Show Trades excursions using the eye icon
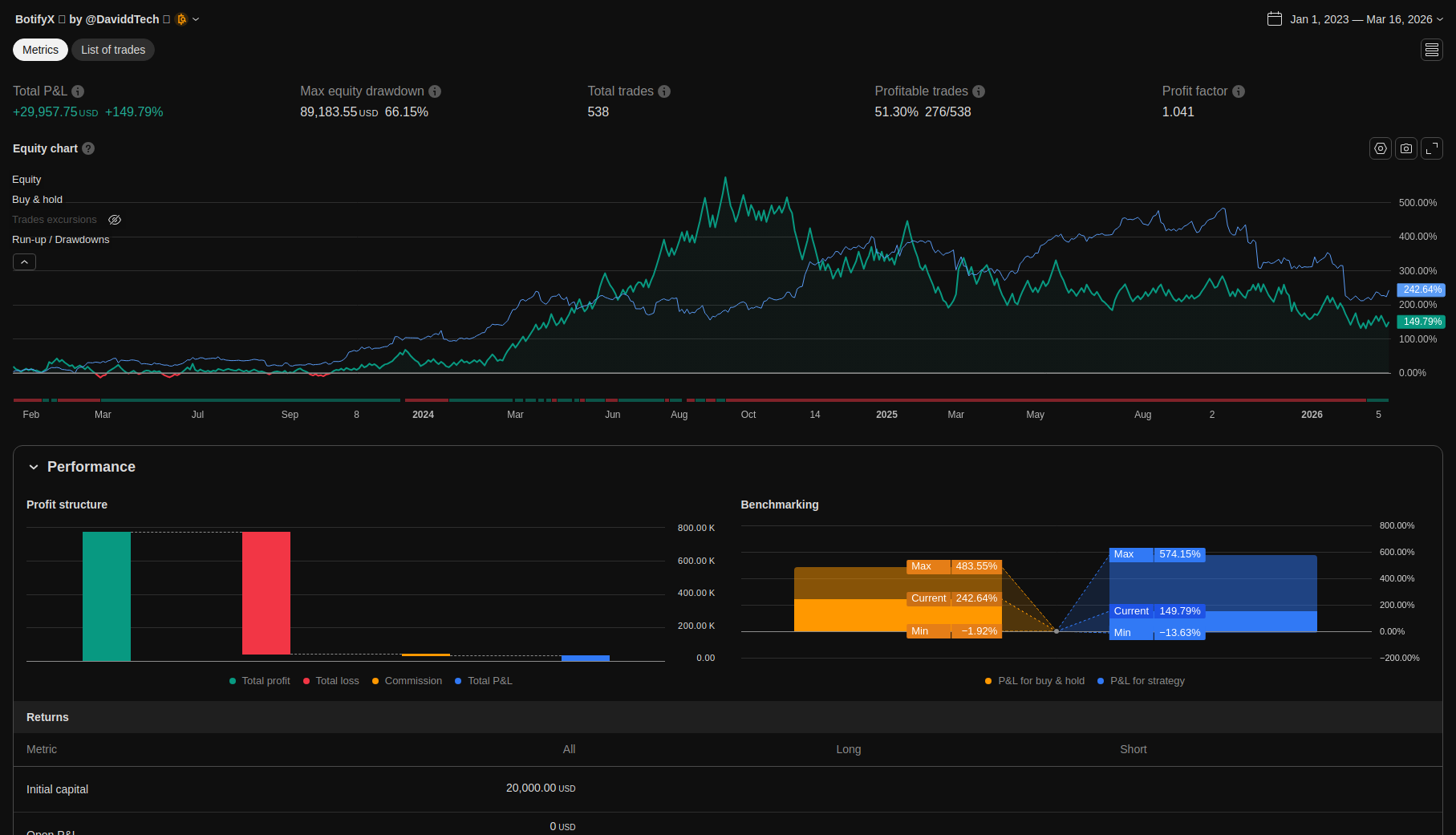The image size is (1456, 835). click(x=115, y=220)
